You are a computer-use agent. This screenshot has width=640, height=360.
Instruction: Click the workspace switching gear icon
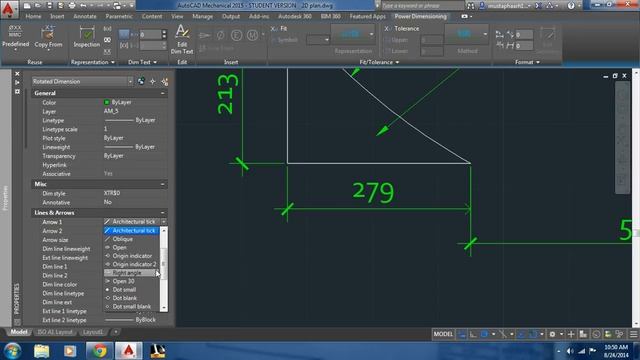tap(552, 334)
